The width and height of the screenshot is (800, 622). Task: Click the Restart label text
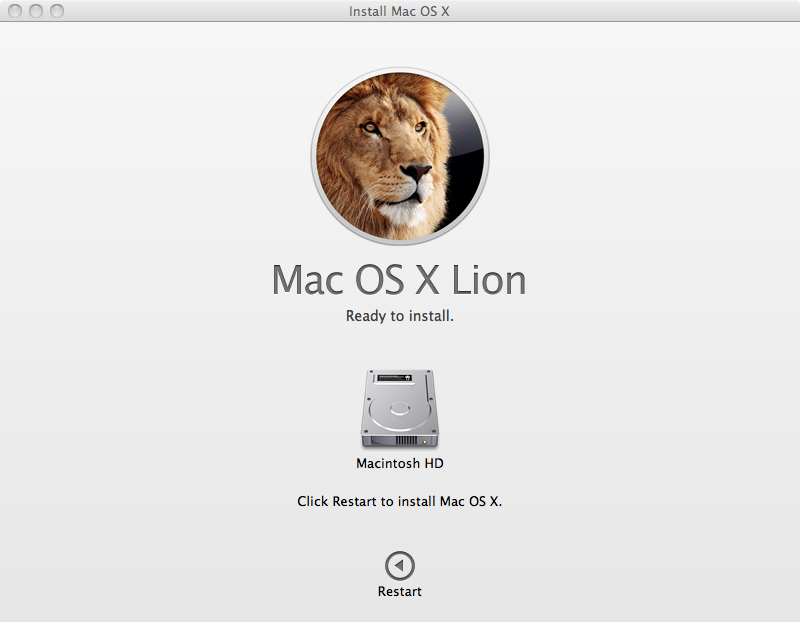(x=400, y=591)
